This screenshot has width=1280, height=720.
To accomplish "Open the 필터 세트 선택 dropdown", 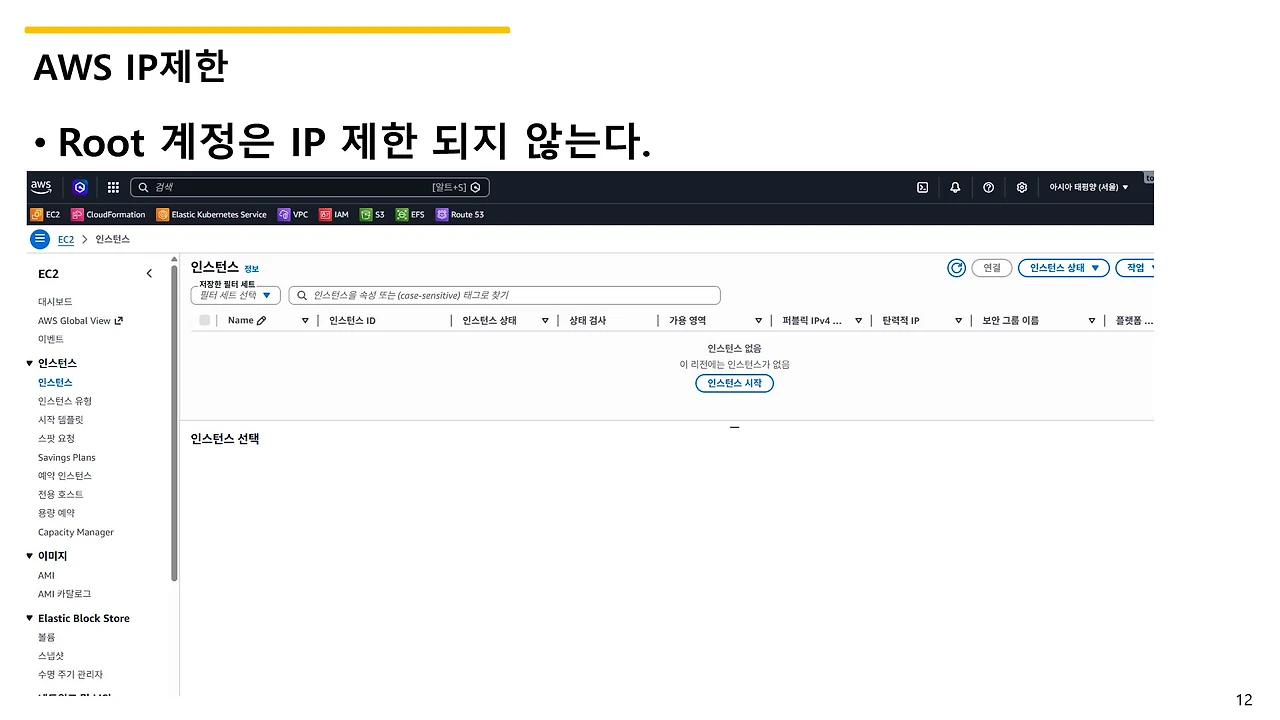I will [x=234, y=295].
